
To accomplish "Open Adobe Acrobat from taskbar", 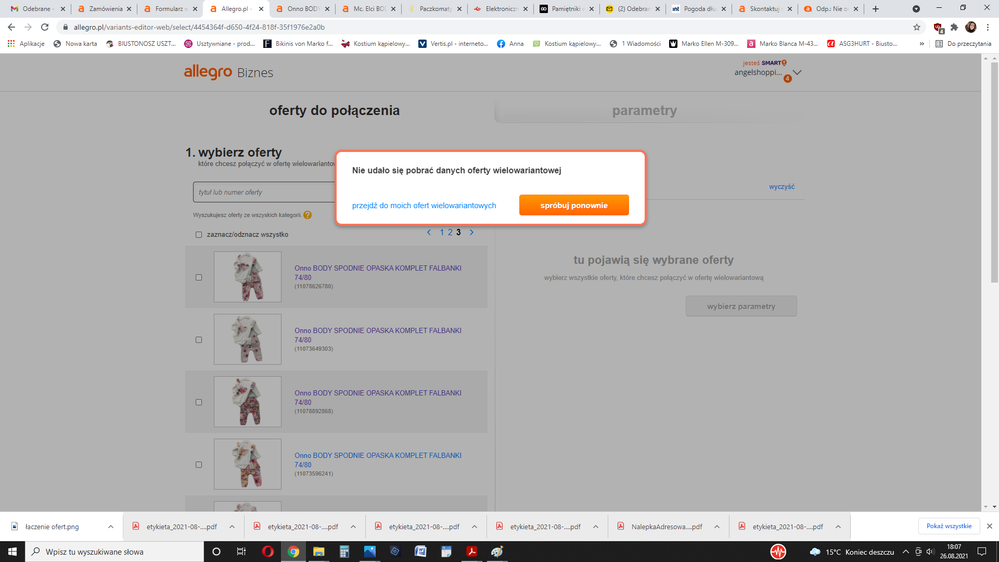I will (x=471, y=552).
